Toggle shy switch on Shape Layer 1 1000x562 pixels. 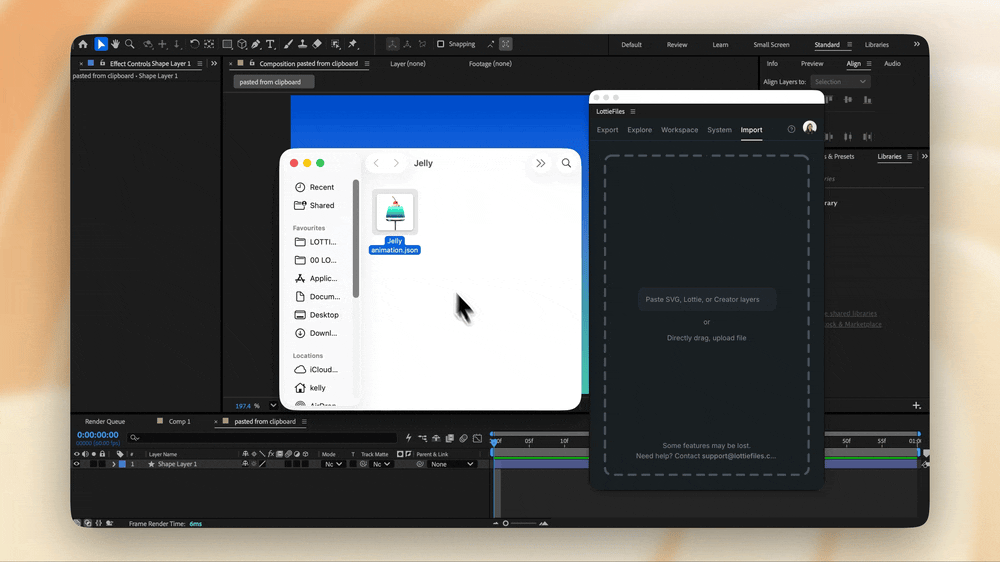(245, 464)
